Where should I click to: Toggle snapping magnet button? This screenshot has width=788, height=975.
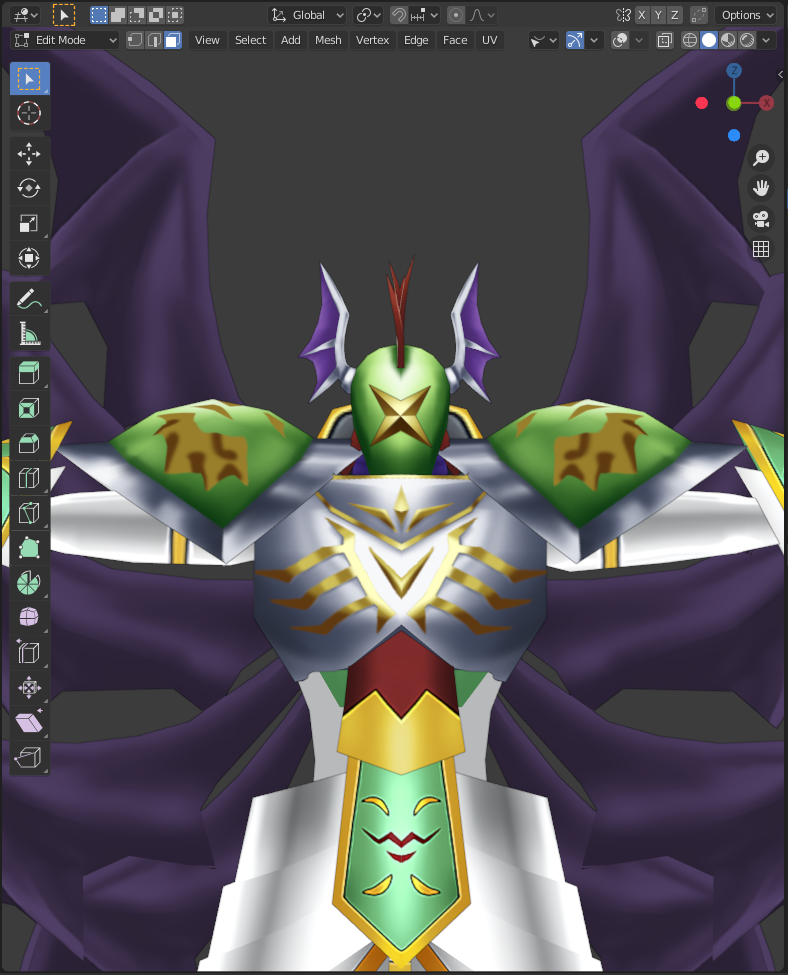pyautogui.click(x=399, y=15)
